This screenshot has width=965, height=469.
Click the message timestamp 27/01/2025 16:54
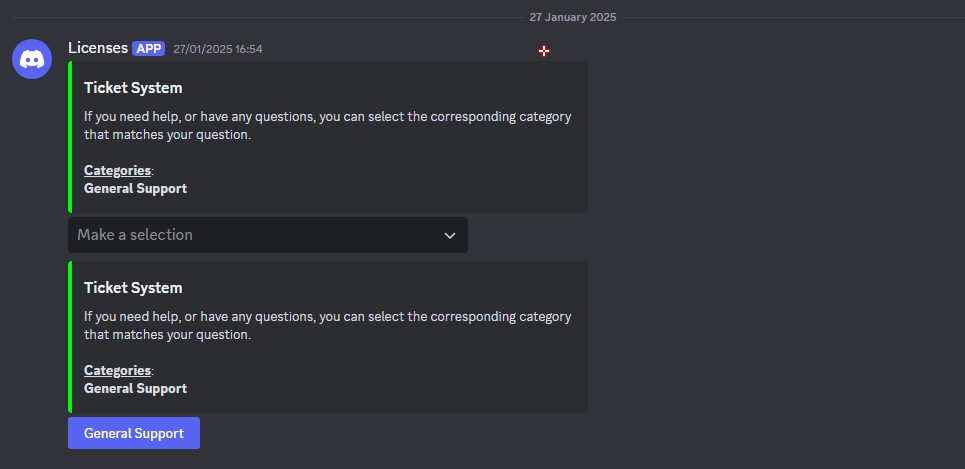coord(218,49)
